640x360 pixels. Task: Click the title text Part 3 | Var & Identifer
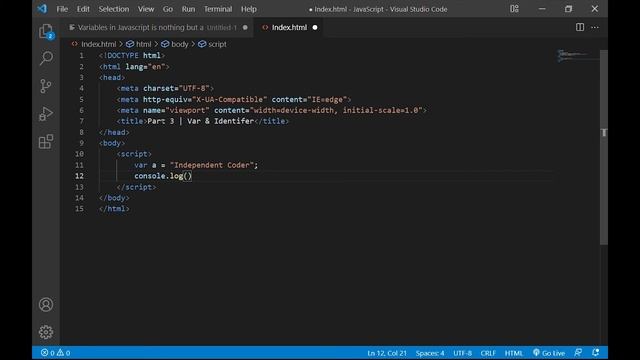coord(200,121)
